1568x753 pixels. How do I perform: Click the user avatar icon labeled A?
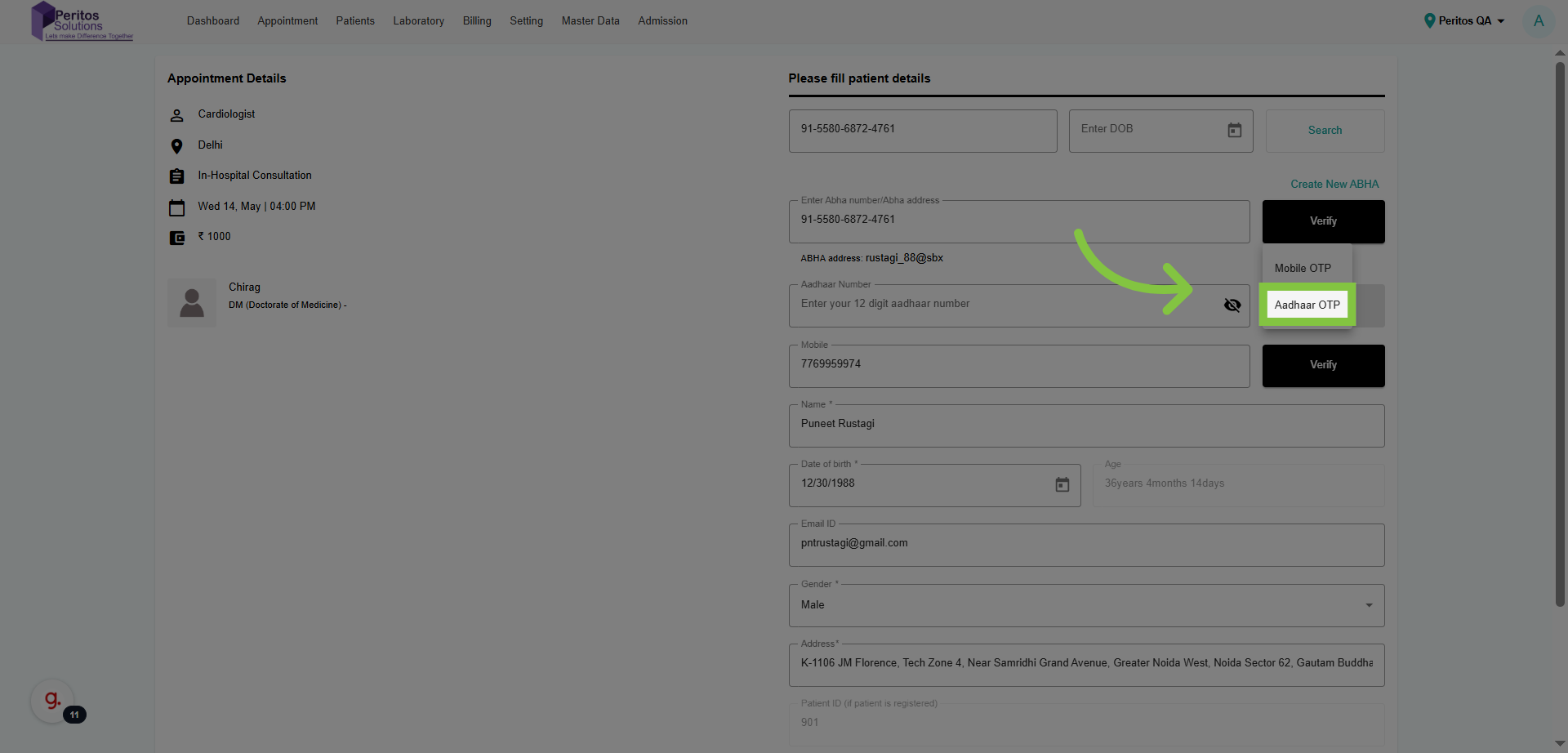(1538, 21)
